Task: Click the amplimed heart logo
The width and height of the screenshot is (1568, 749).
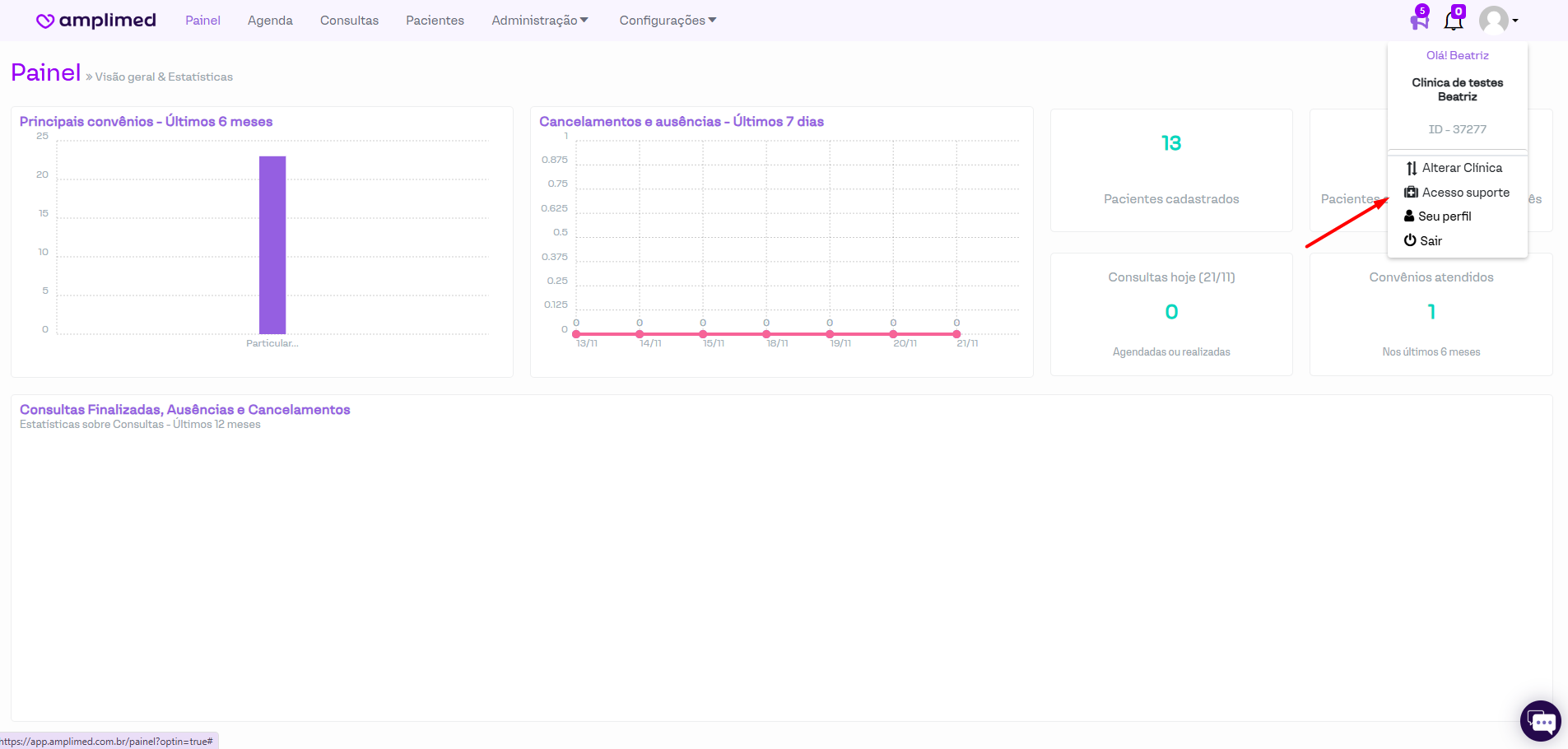Action: [45, 21]
